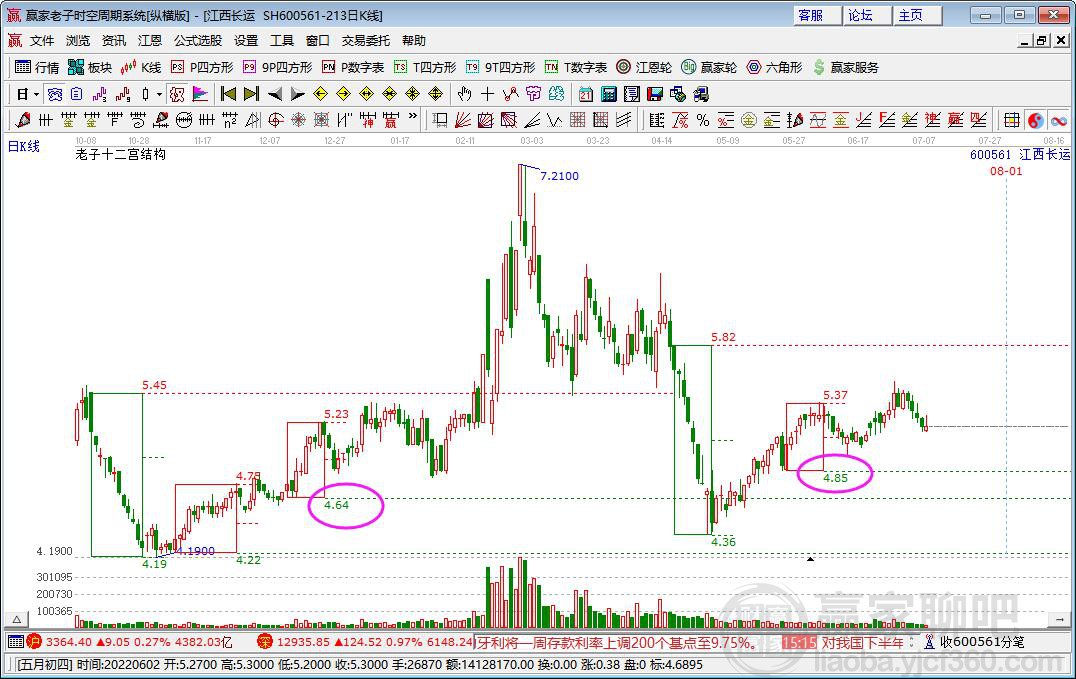Click the 主页 homepage button
The height and width of the screenshot is (679, 1076).
point(917,15)
